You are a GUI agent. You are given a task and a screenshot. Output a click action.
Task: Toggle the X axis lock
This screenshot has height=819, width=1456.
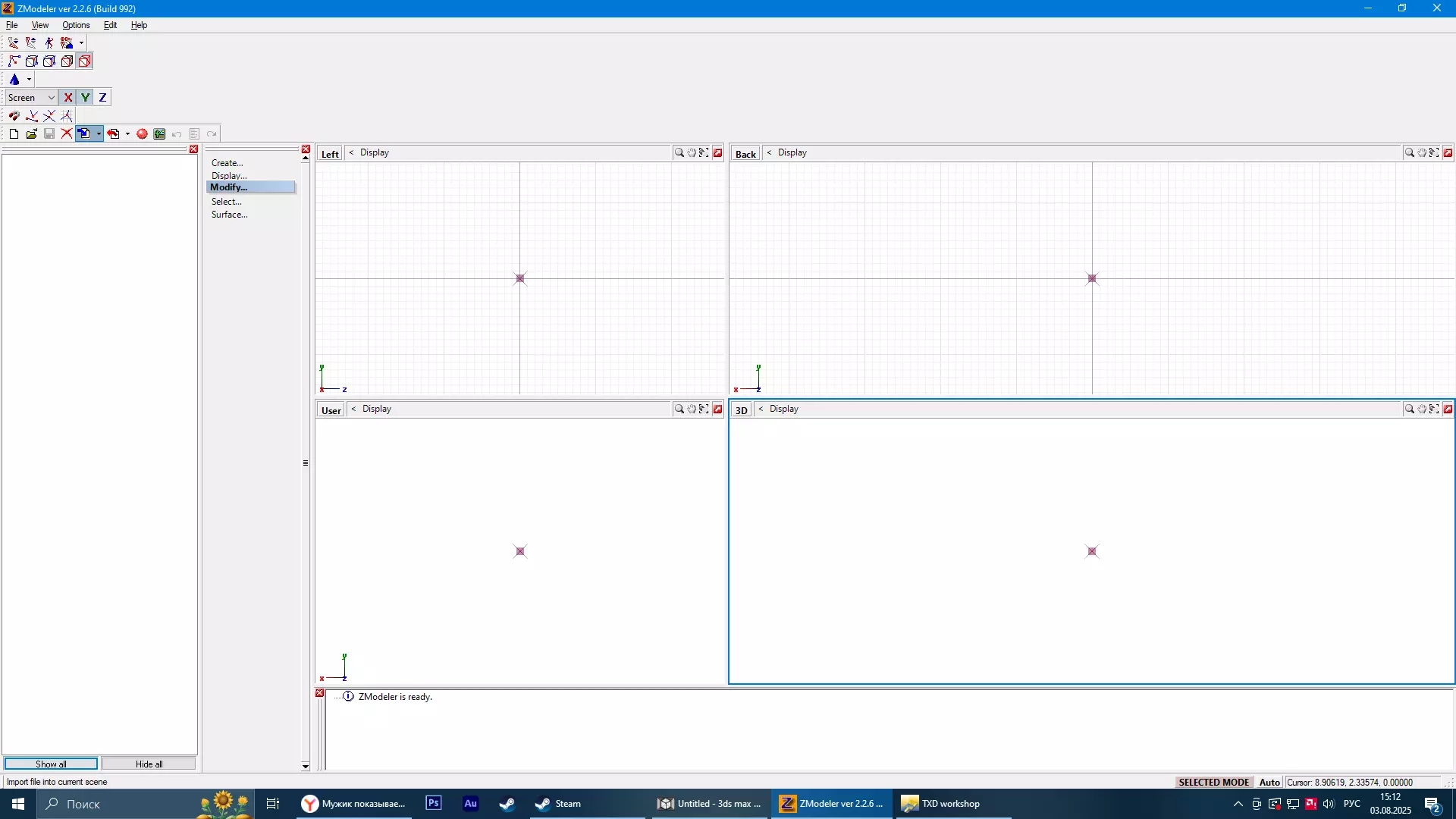pos(68,98)
